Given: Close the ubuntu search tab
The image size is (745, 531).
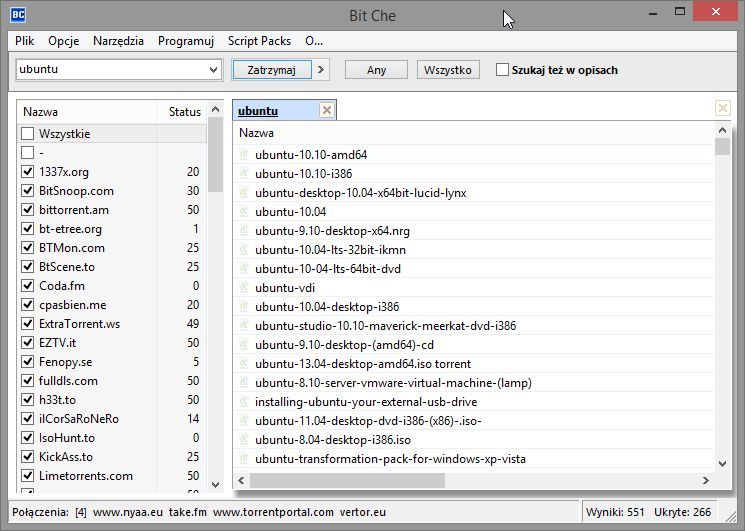Looking at the screenshot, I should coord(327,110).
